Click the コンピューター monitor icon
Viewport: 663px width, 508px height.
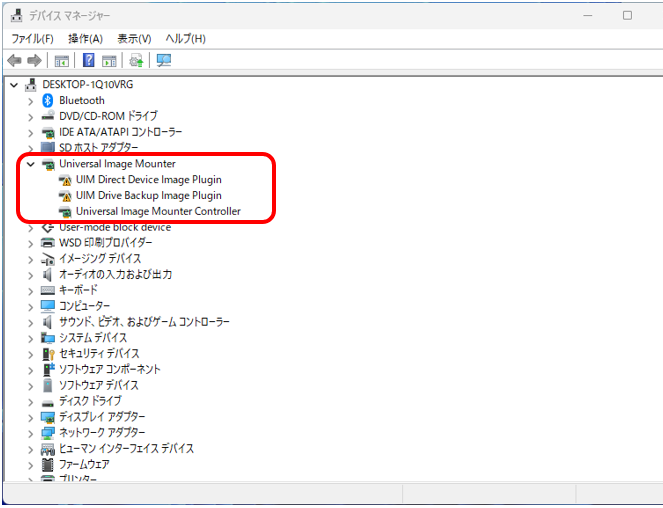(x=48, y=306)
